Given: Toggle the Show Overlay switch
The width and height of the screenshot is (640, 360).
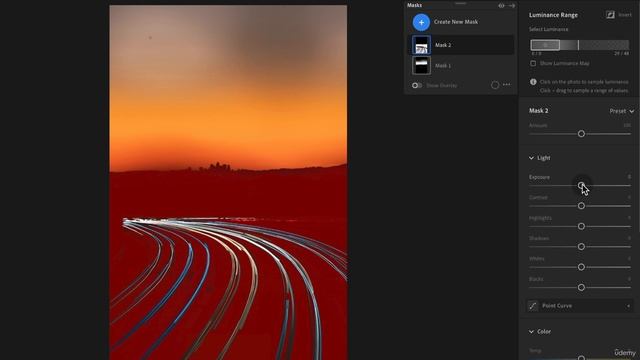Looking at the screenshot, I should coord(417,85).
